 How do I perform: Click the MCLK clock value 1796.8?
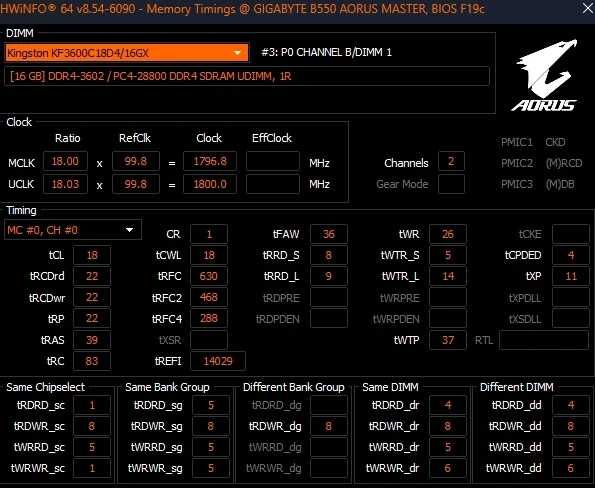click(210, 161)
